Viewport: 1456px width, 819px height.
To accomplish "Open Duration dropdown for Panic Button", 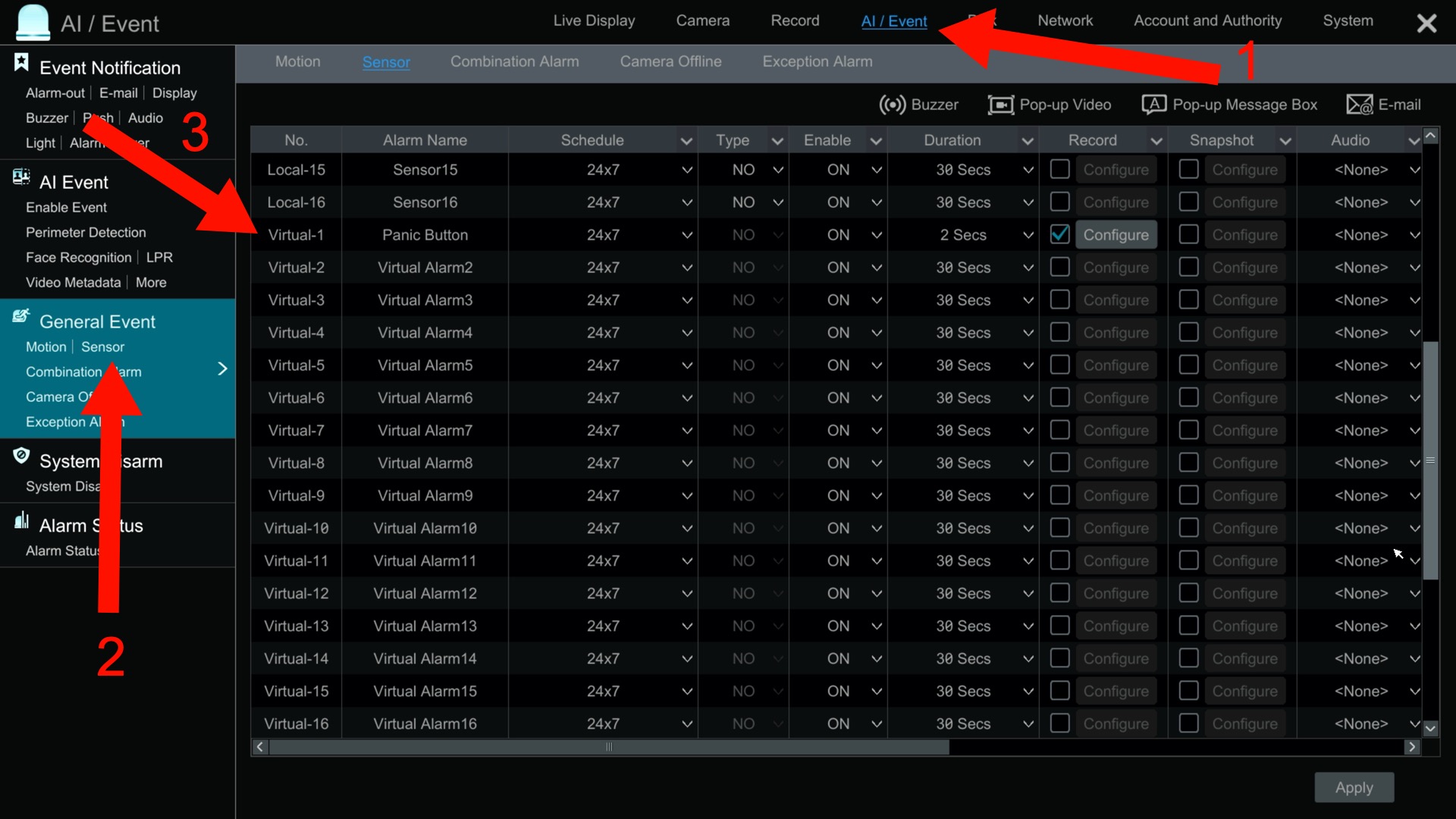I will pyautogui.click(x=1028, y=235).
